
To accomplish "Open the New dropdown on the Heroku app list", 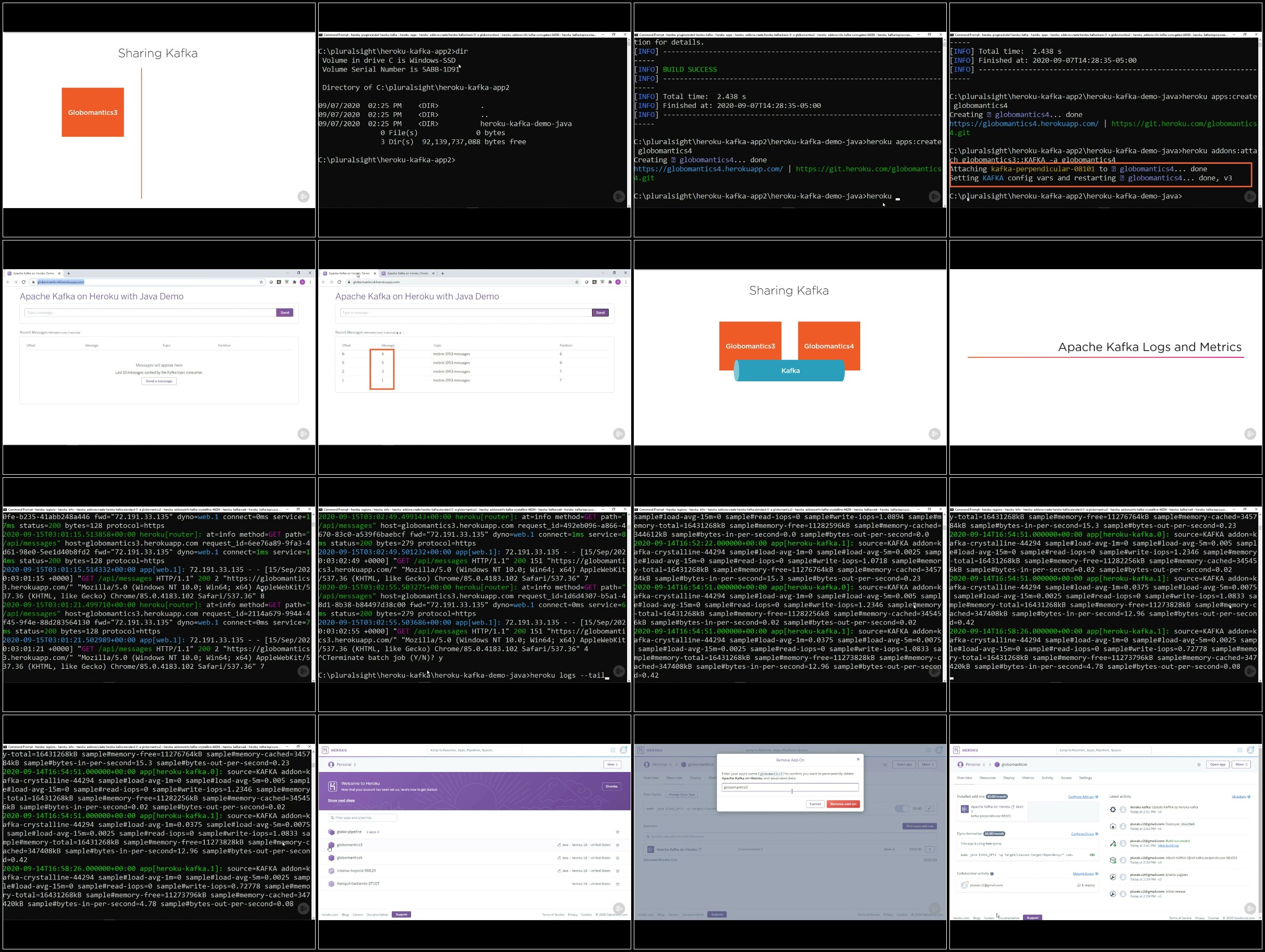I will pyautogui.click(x=612, y=764).
